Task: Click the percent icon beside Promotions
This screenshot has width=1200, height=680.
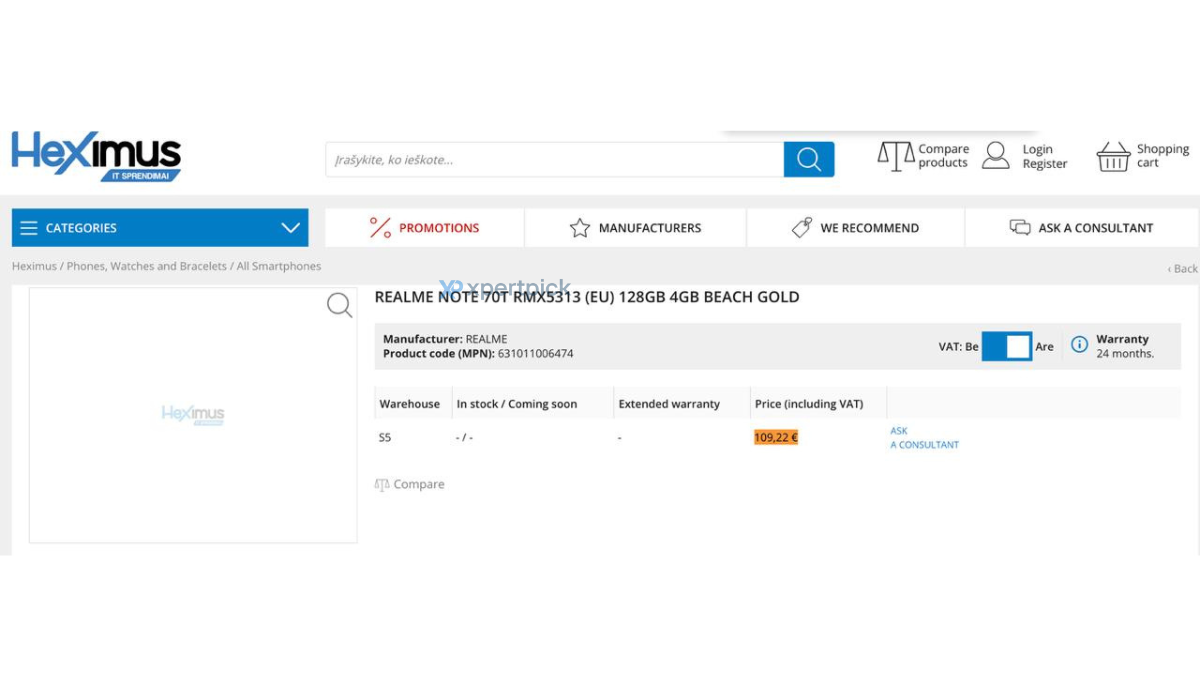Action: coord(380,228)
